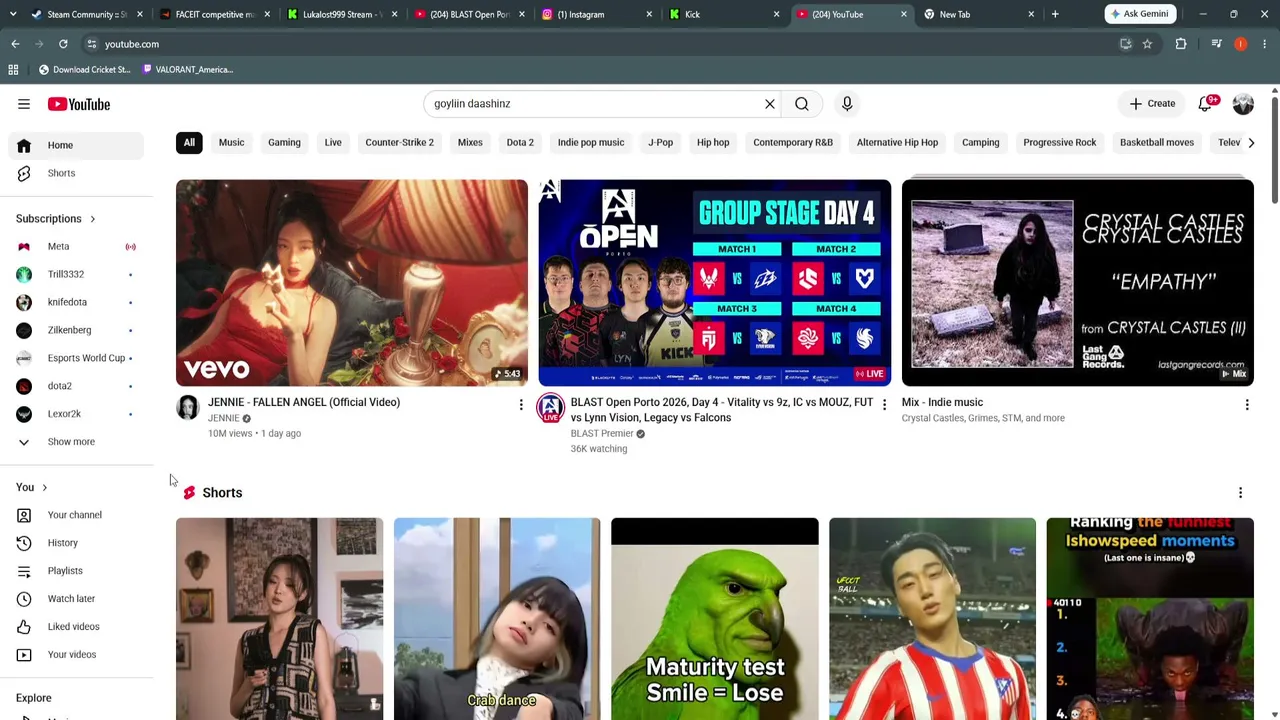
Task: Open Chrome extensions puzzle icon
Action: click(1181, 44)
